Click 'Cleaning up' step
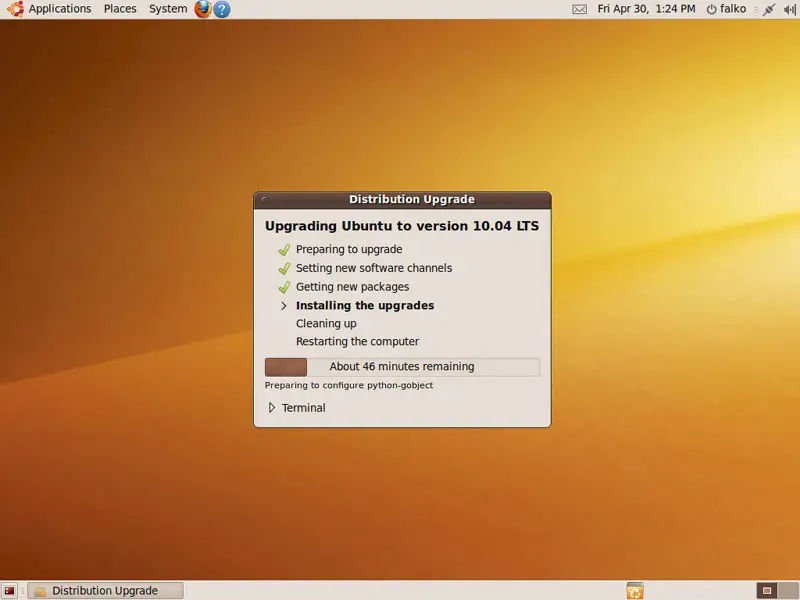 pyautogui.click(x=326, y=323)
